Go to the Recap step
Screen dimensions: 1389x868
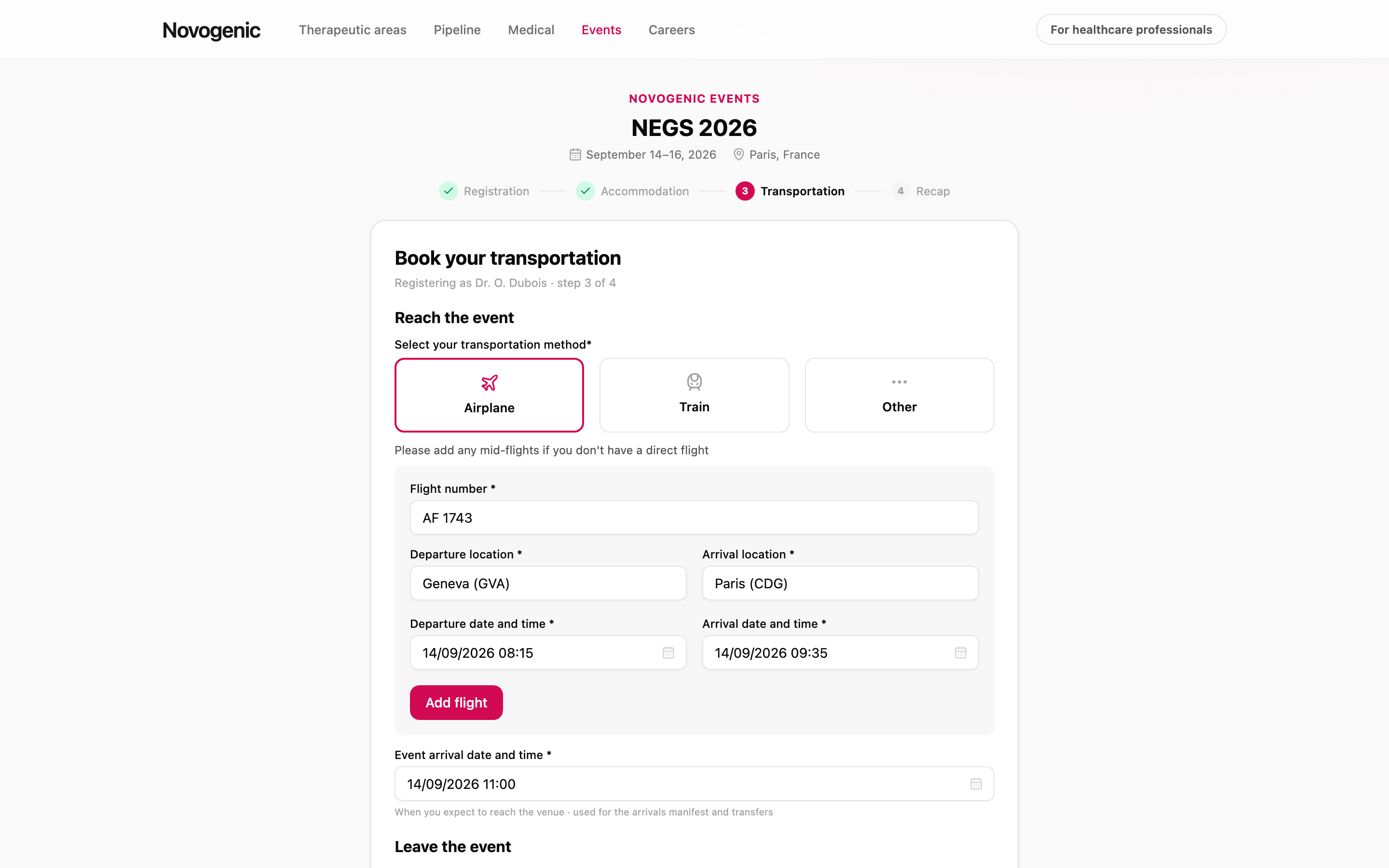(920, 191)
